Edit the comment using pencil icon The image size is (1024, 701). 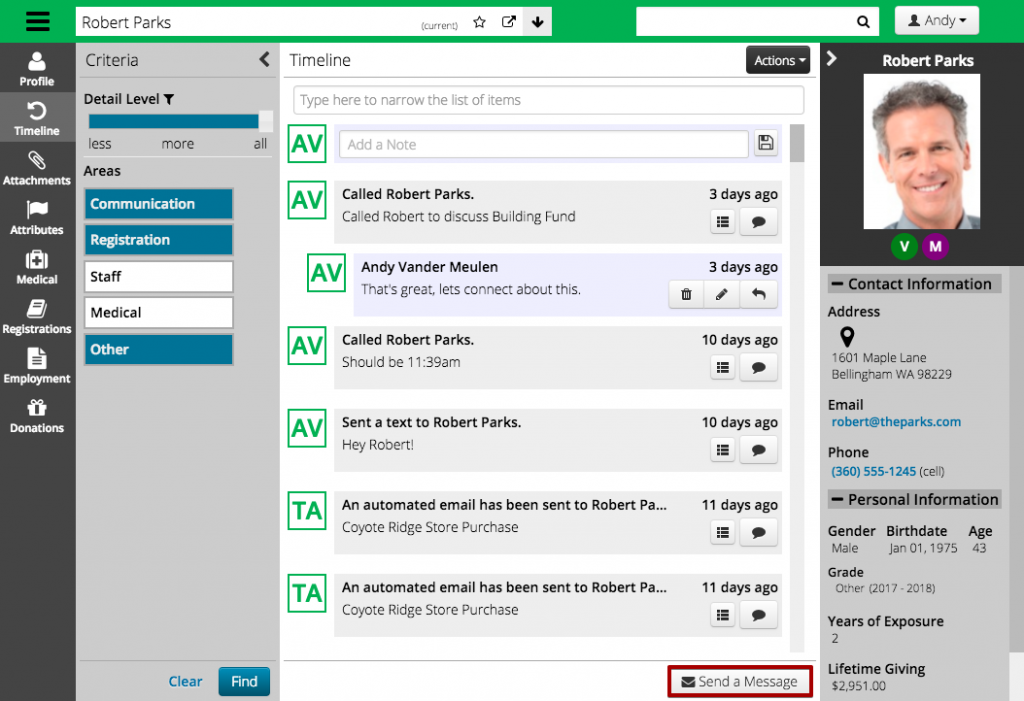coord(721,294)
